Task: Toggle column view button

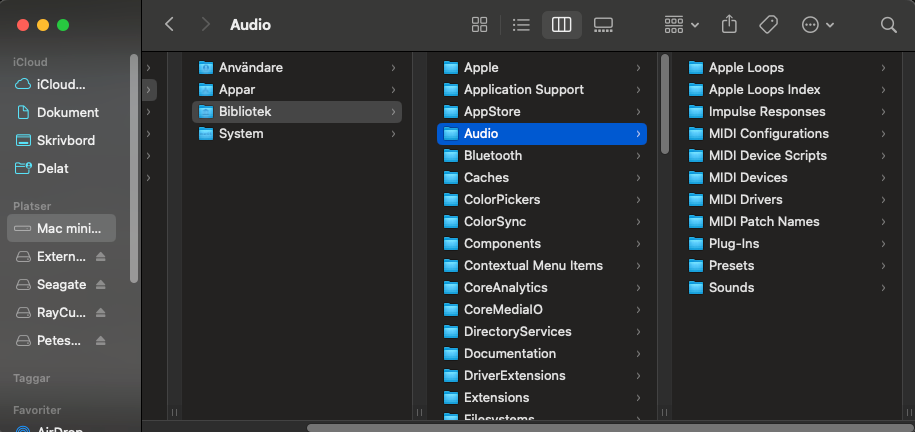Action: [x=561, y=25]
